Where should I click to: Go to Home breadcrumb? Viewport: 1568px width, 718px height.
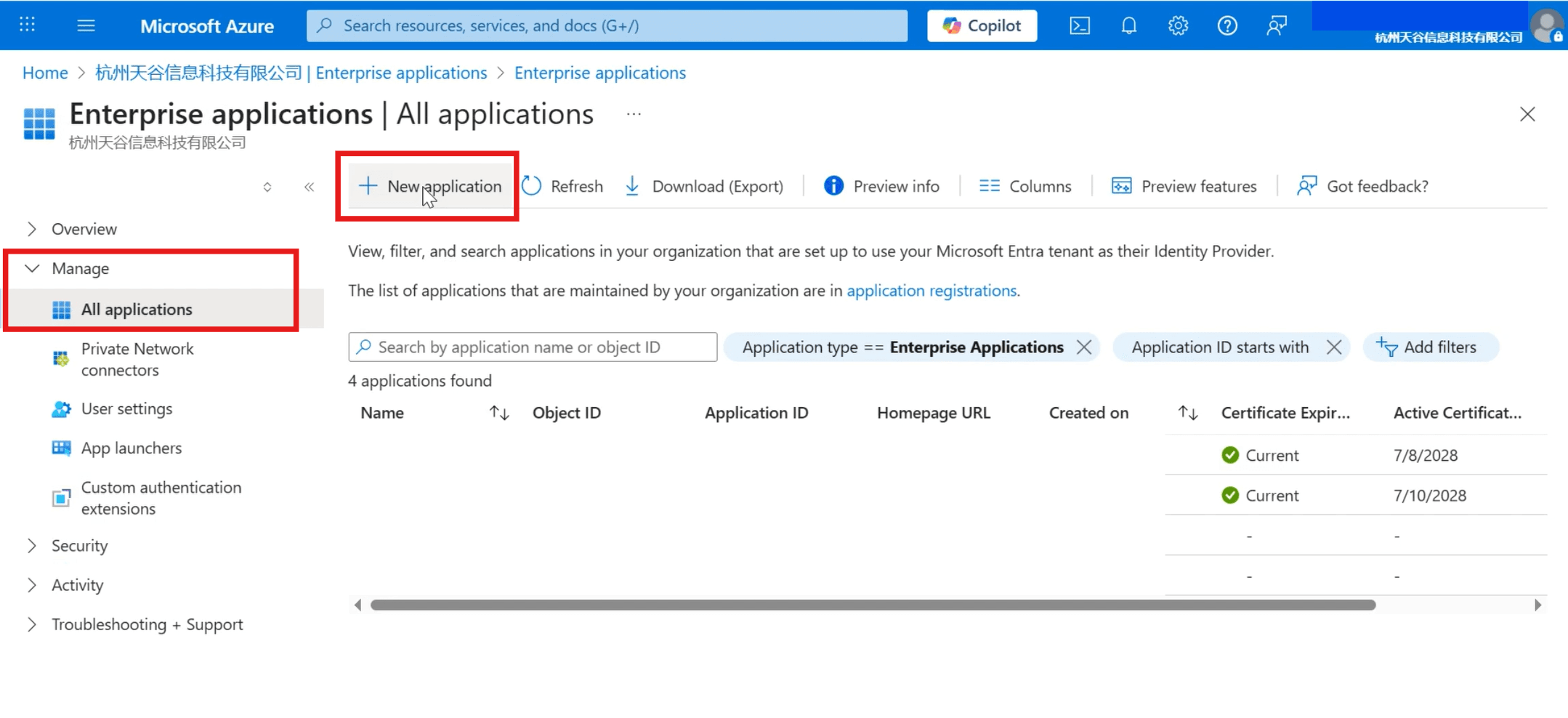point(45,73)
